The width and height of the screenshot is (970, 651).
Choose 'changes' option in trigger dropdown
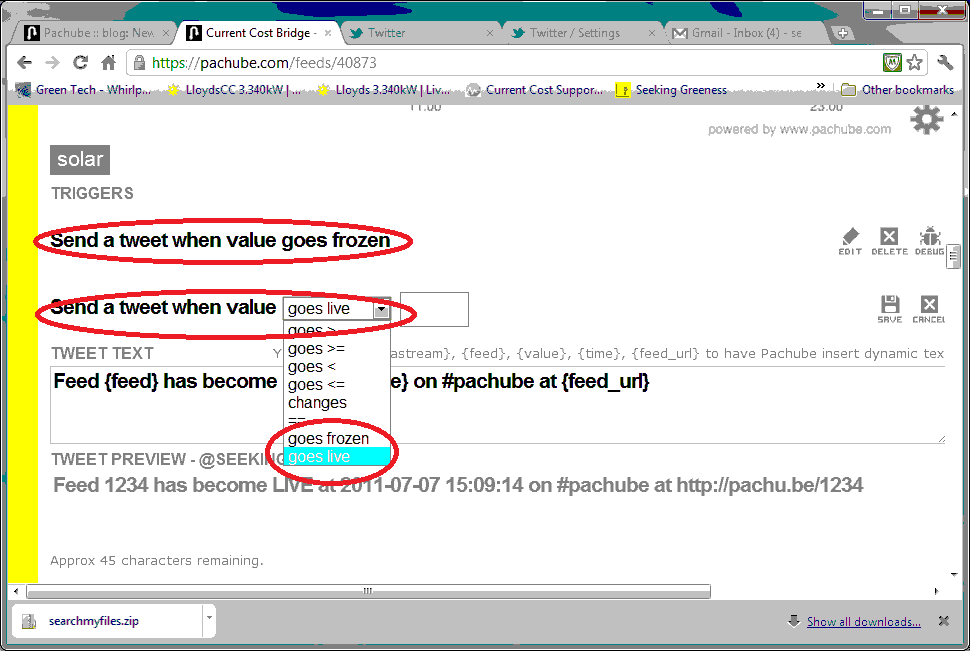(317, 403)
